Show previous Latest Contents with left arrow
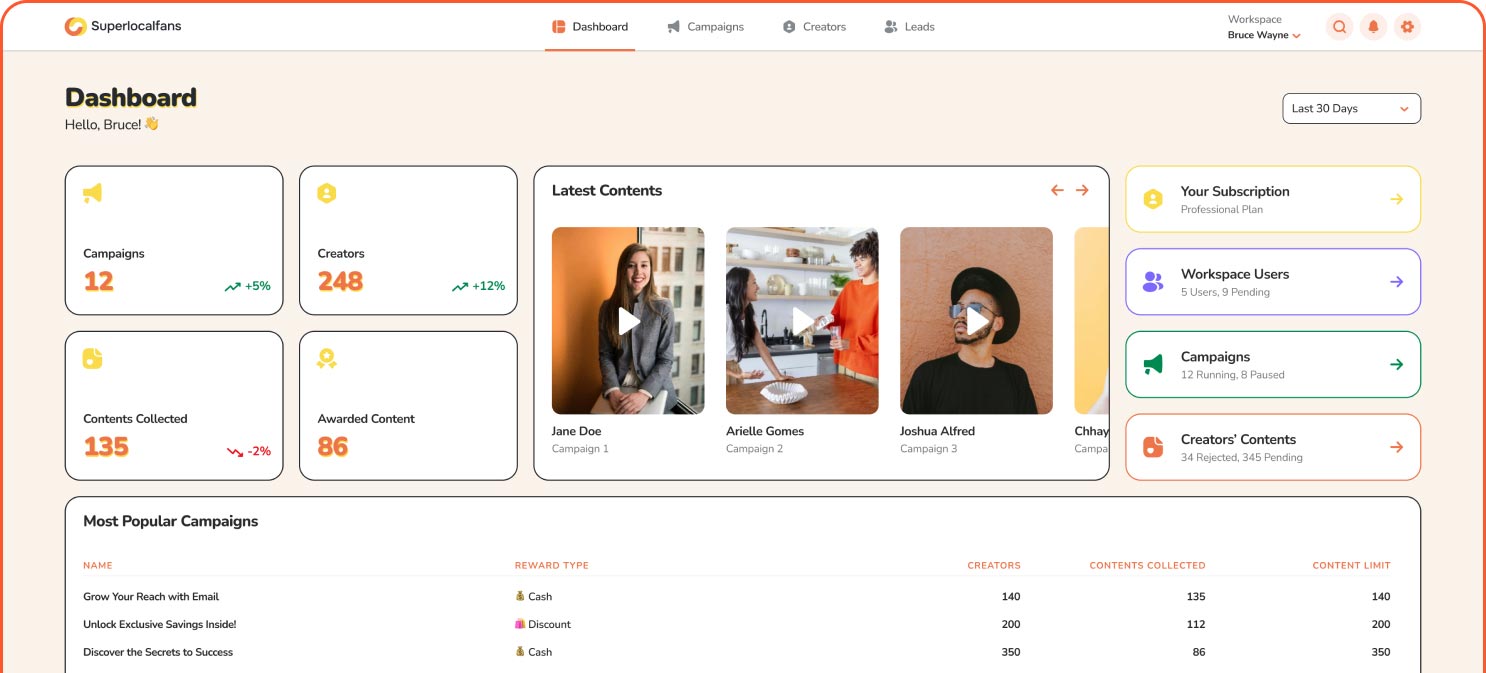 [x=1057, y=190]
